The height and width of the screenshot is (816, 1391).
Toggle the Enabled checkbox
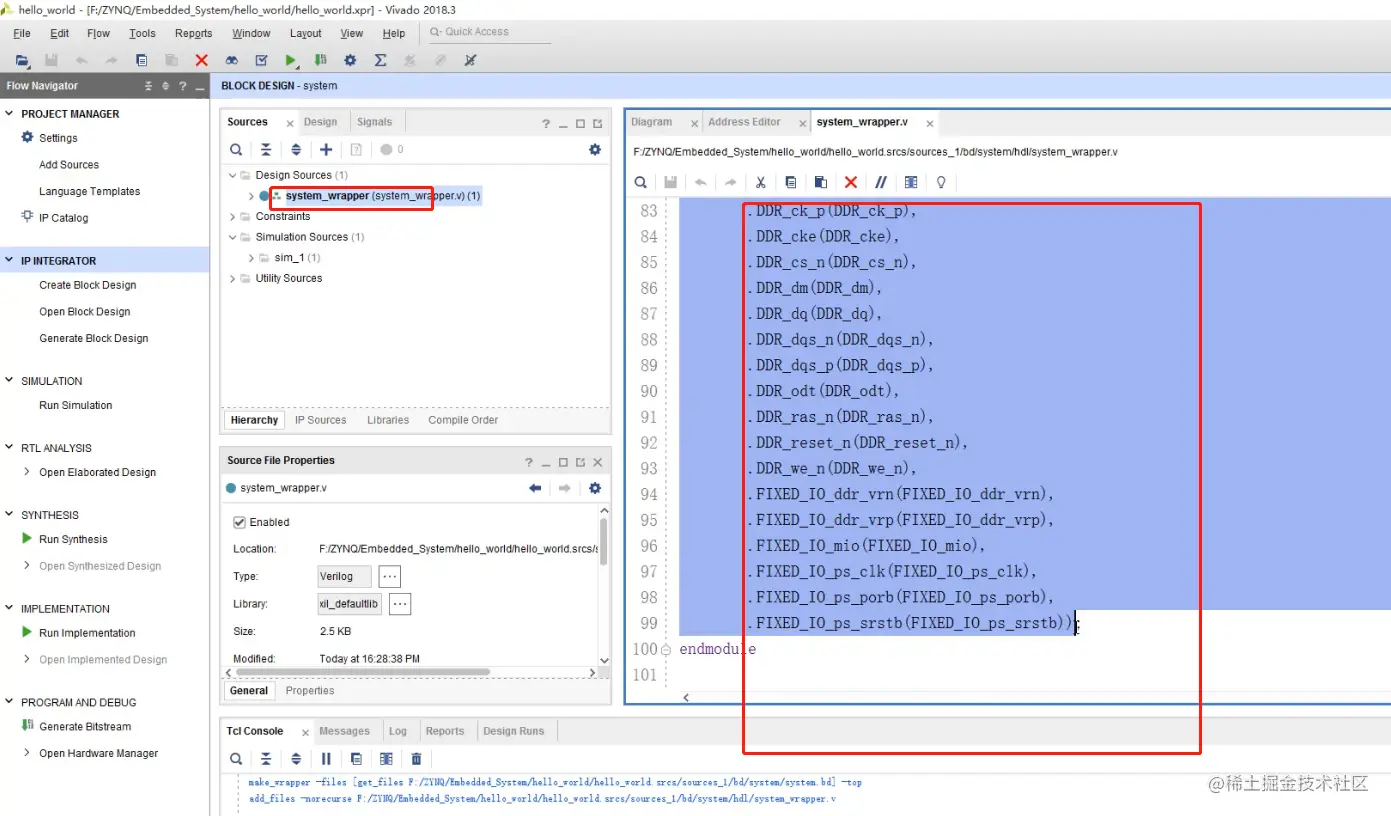[x=239, y=522]
